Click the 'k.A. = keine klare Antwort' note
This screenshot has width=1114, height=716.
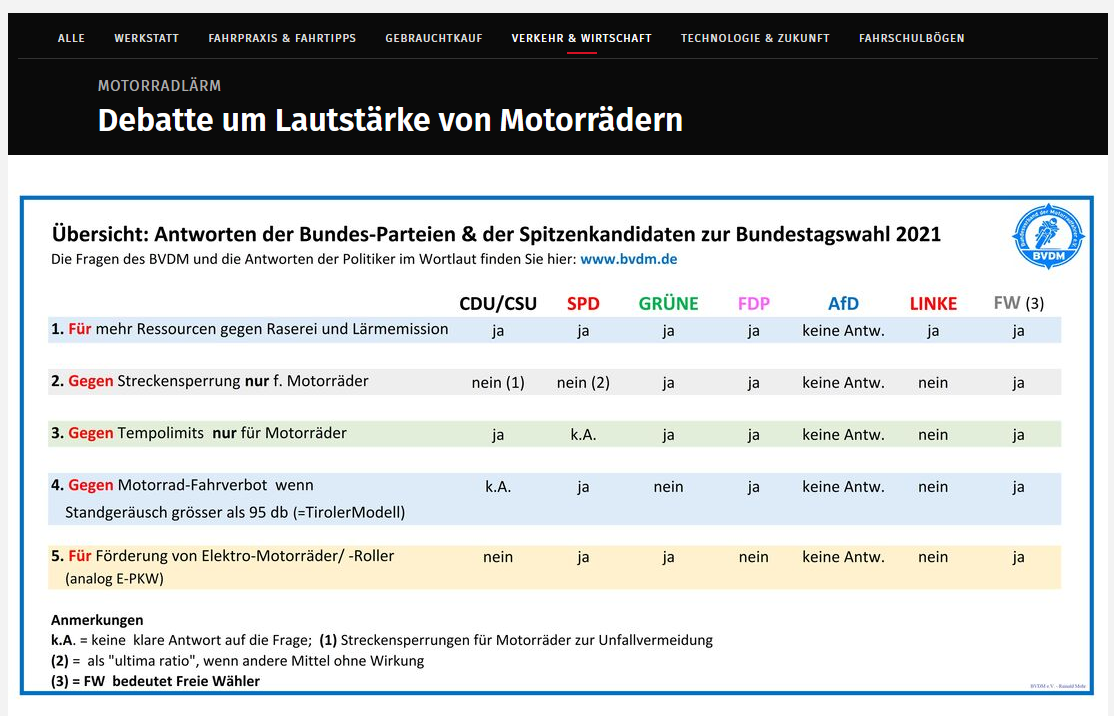(181, 640)
